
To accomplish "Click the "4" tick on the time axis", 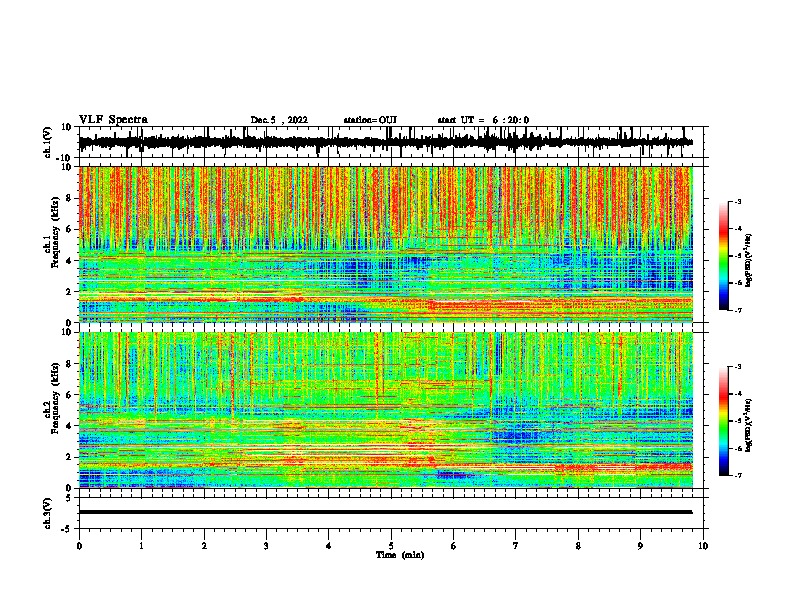I will point(329,546).
